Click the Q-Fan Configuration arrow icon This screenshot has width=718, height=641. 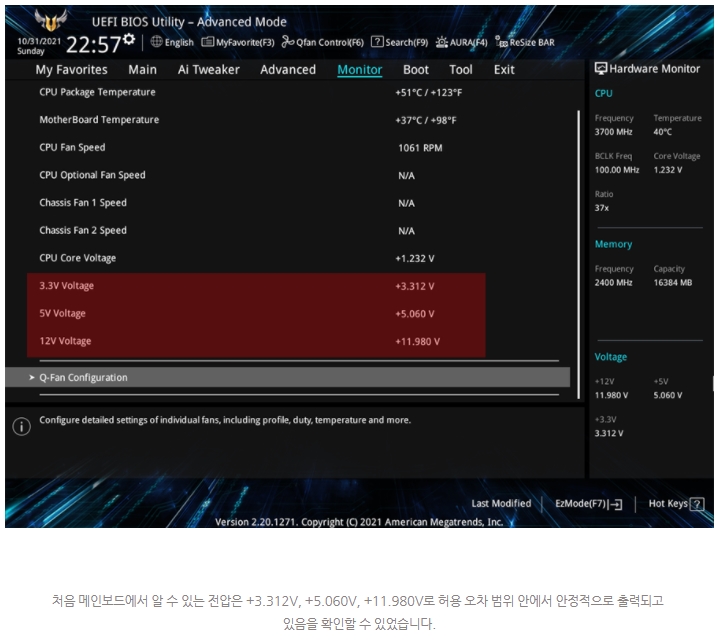pos(32,377)
